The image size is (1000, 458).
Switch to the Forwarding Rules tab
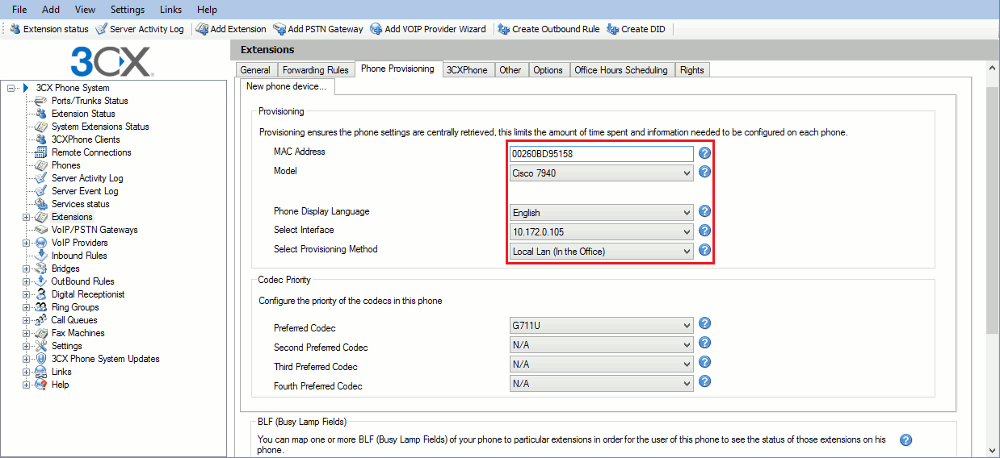tap(315, 70)
